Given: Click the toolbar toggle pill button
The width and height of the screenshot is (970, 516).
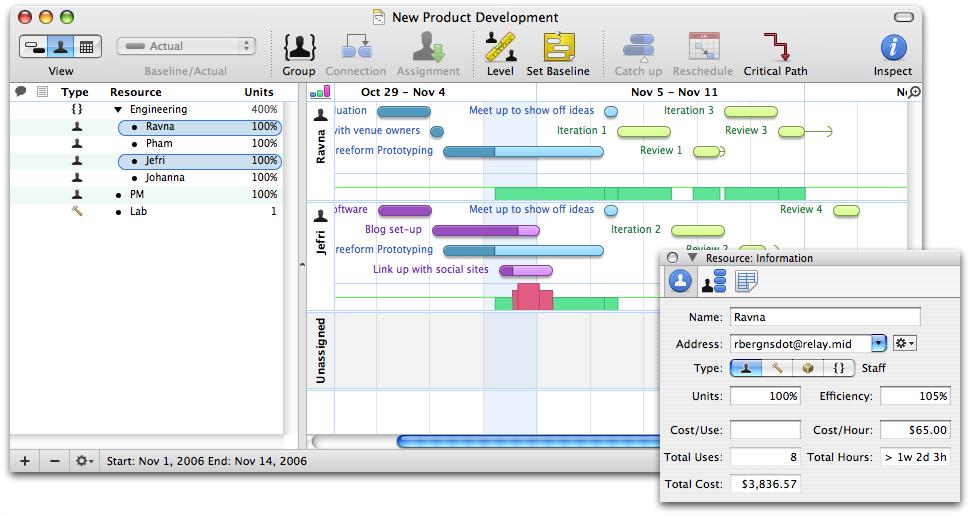Looking at the screenshot, I should (904, 17).
